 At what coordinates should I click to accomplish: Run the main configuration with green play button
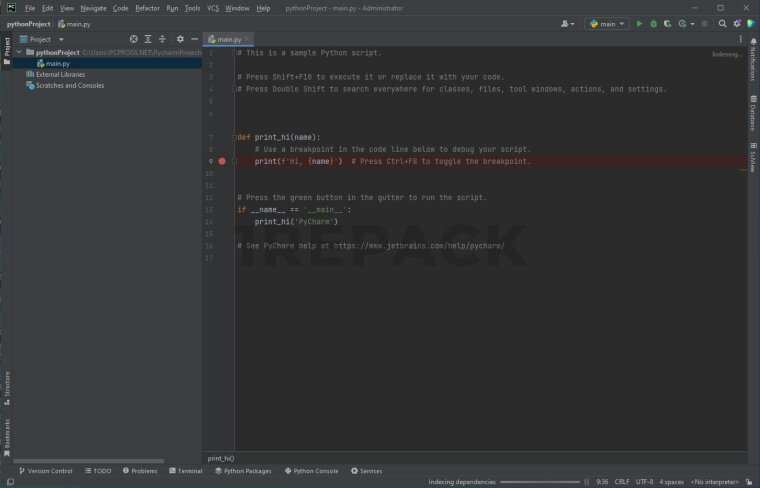coord(640,23)
